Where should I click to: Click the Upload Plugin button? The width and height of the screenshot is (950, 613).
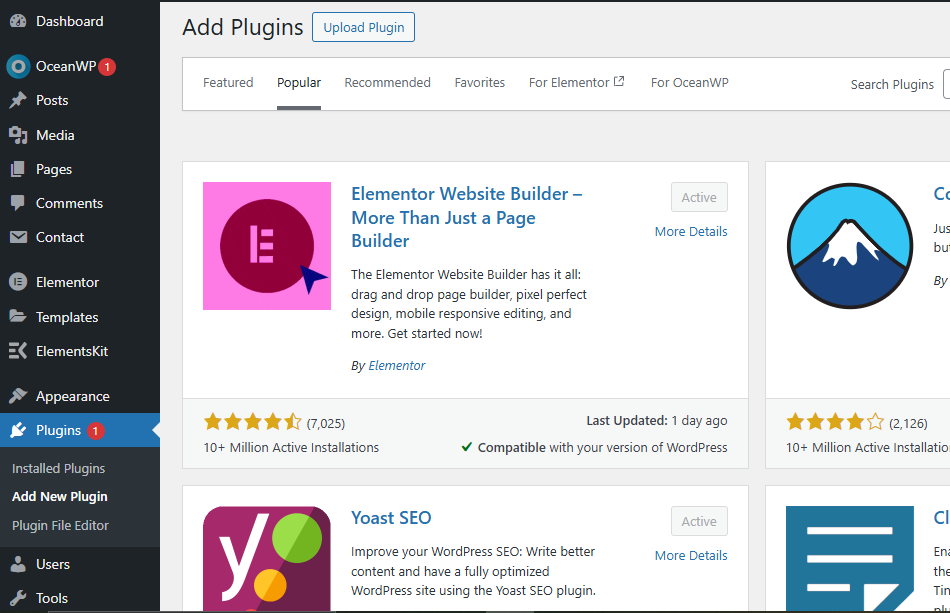363,28
